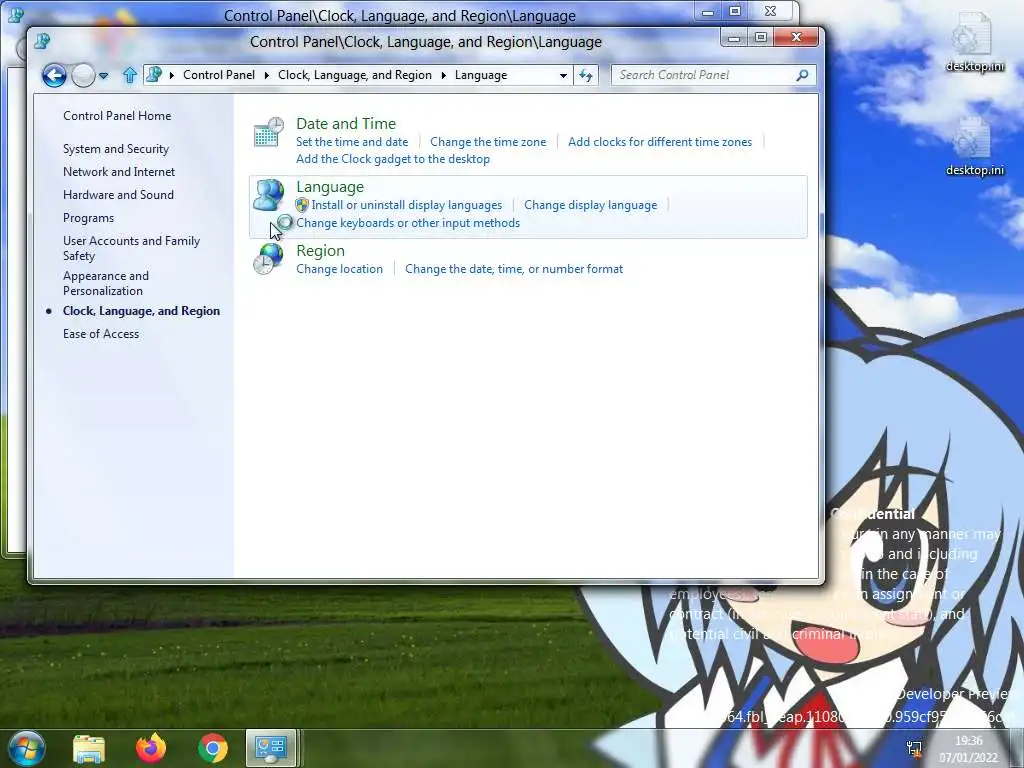Viewport: 1024px width, 768px height.
Task: Open the recent pages dropdown arrow
Action: (103, 76)
